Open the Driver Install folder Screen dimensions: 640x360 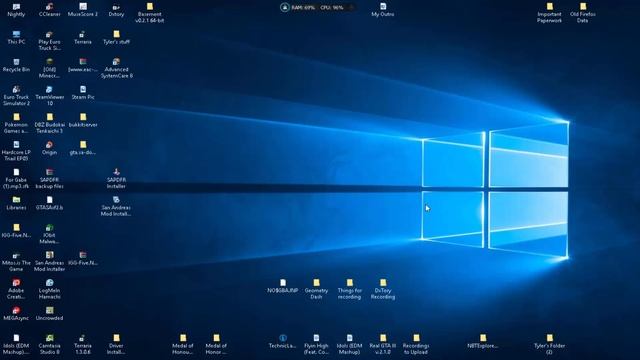[116, 344]
